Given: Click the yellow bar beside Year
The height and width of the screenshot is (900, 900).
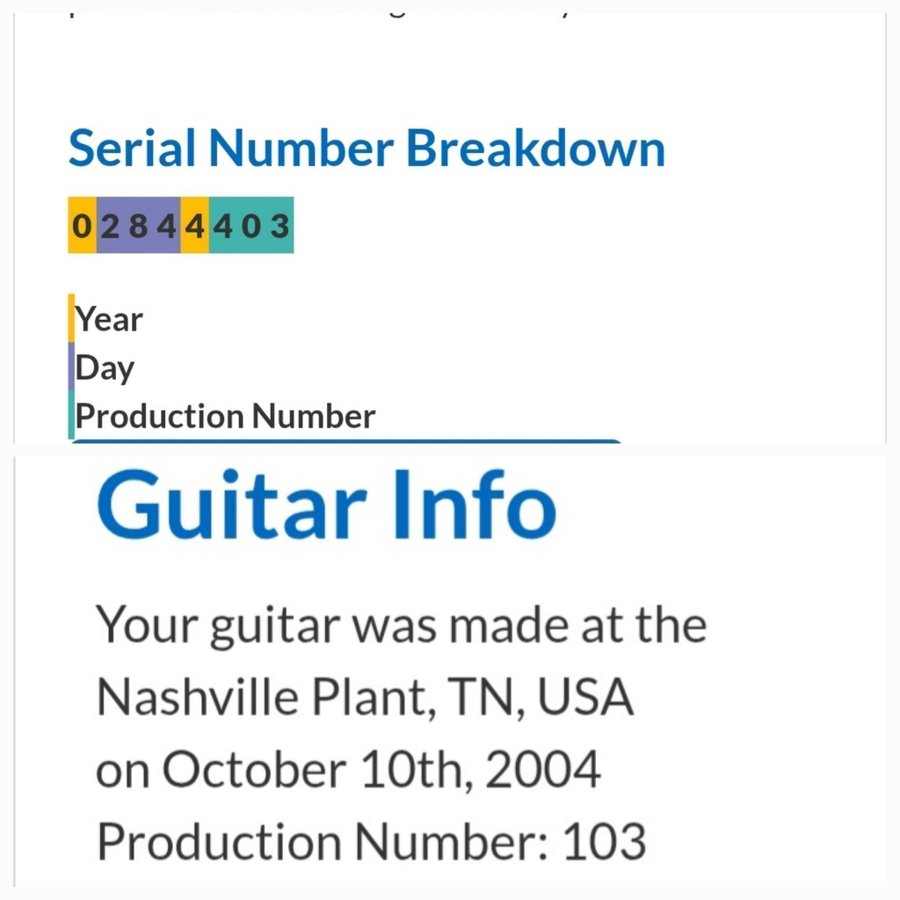Looking at the screenshot, I should pos(71,319).
